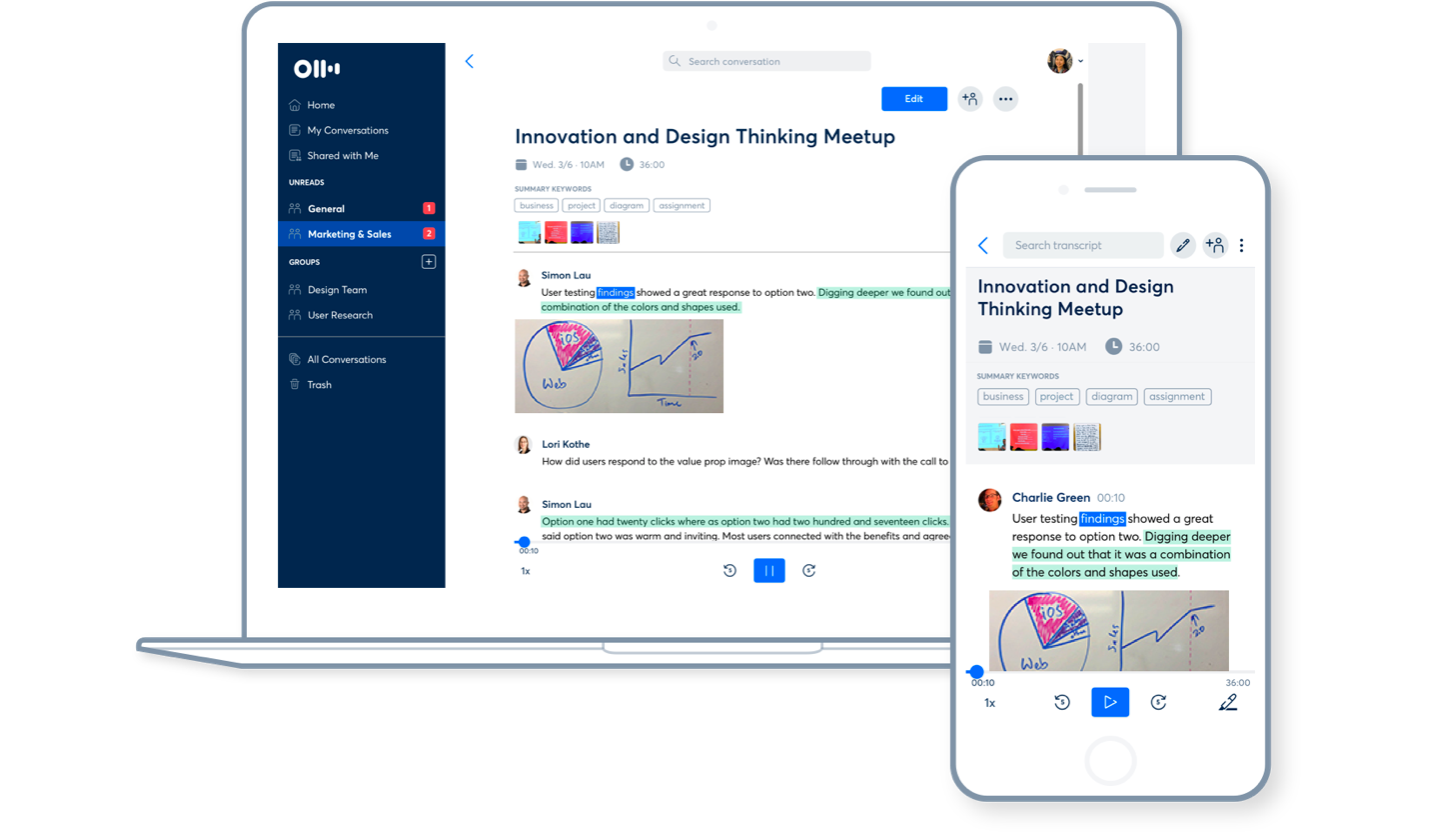Viewport: 1437px width, 833px height.
Task: Open the three-dot more options on laptop
Action: (1005, 99)
